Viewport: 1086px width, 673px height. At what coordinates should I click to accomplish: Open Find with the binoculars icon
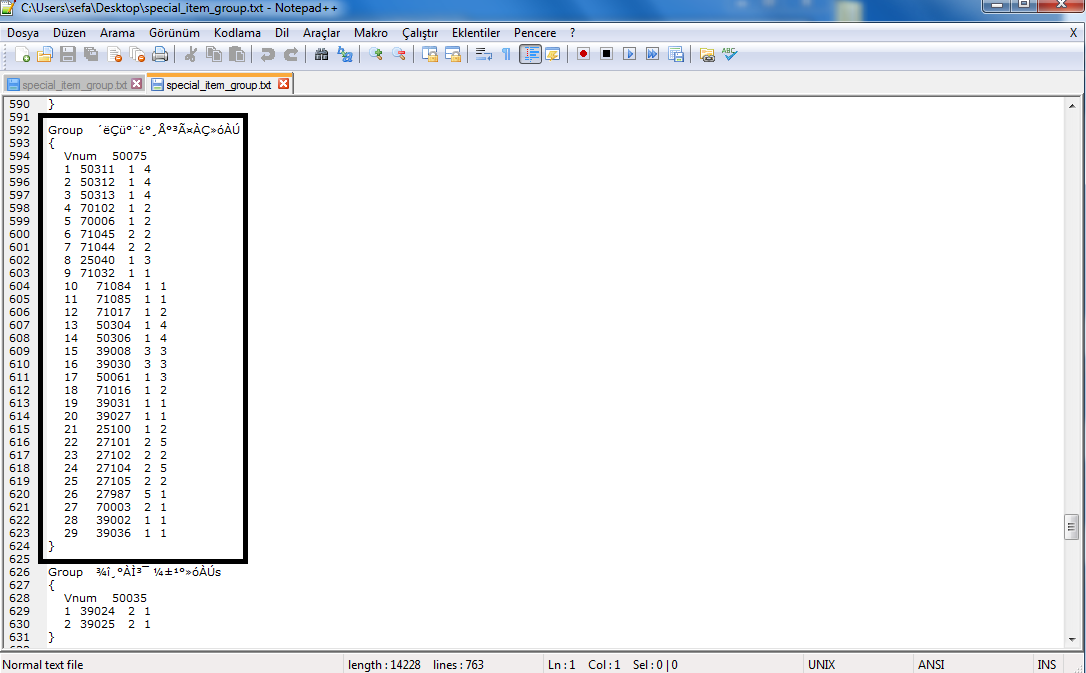[321, 54]
